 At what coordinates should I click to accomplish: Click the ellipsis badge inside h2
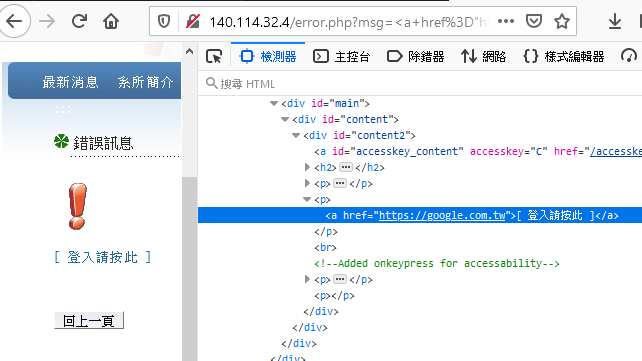coord(346,167)
